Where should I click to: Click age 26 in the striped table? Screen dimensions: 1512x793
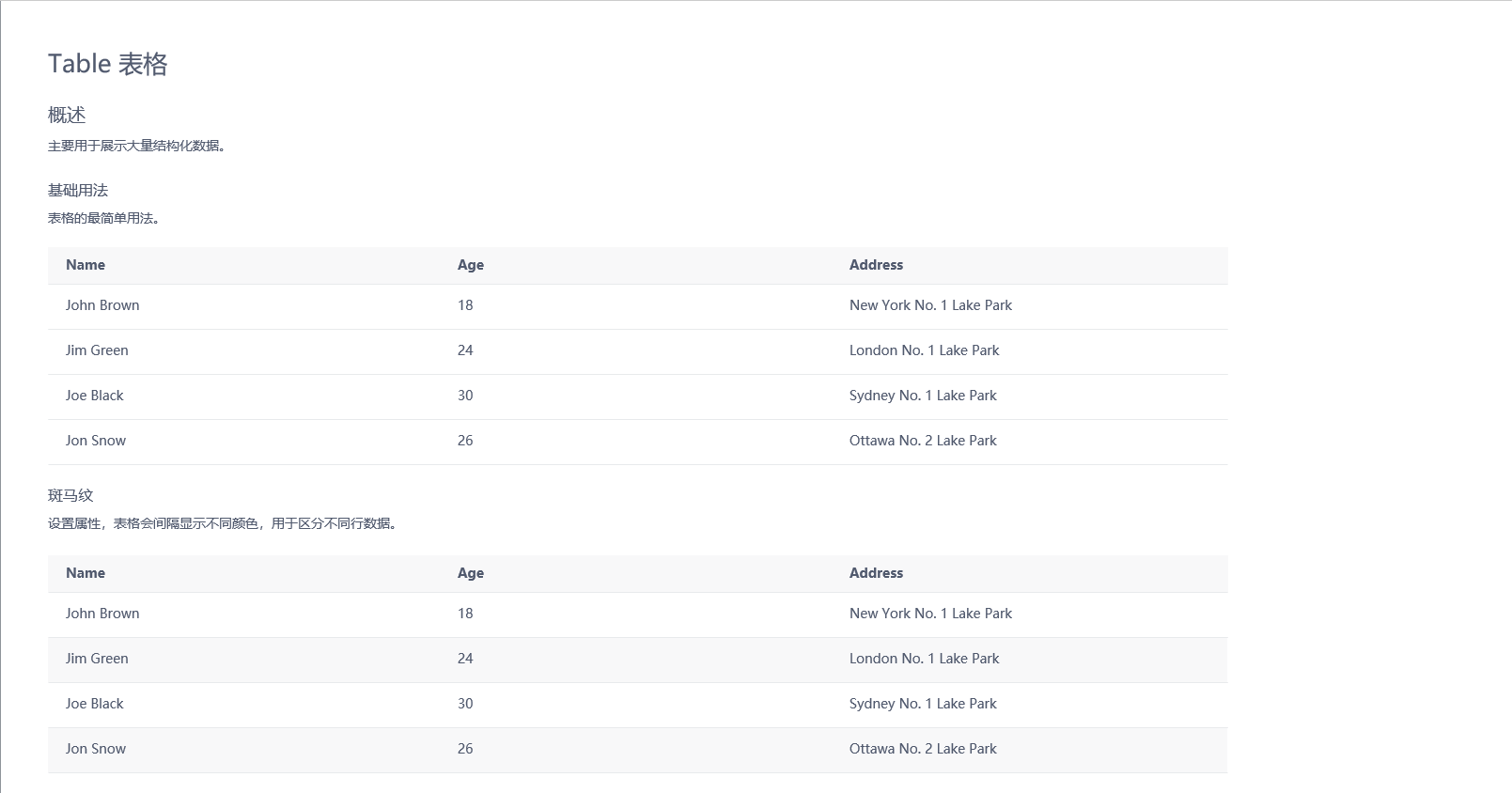(465, 749)
